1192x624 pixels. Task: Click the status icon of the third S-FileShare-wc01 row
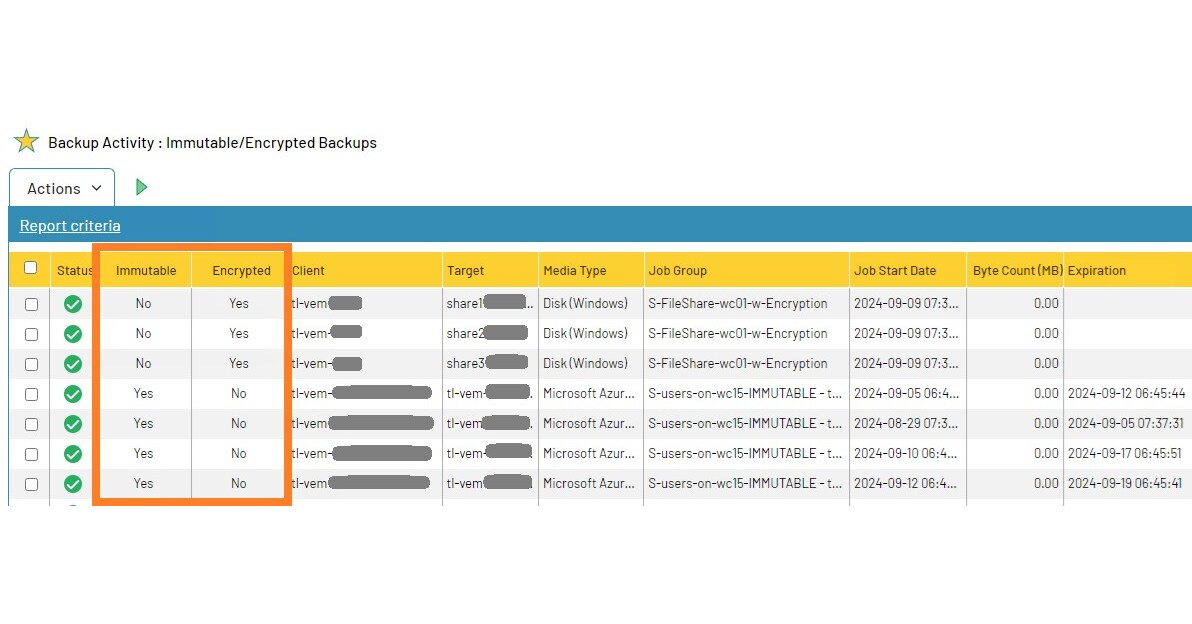pos(72,363)
